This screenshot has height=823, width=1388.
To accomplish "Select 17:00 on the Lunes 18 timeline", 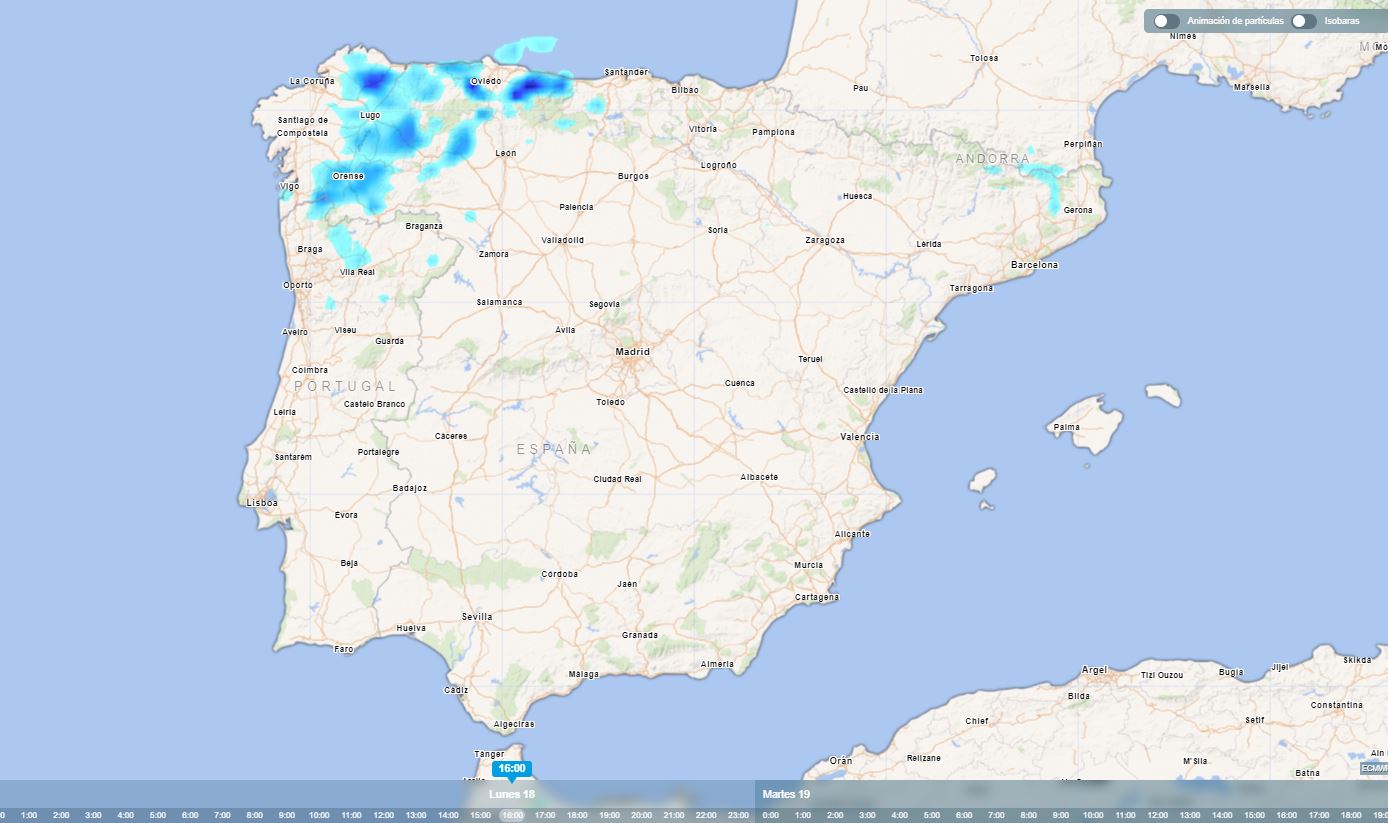I will coord(544,815).
